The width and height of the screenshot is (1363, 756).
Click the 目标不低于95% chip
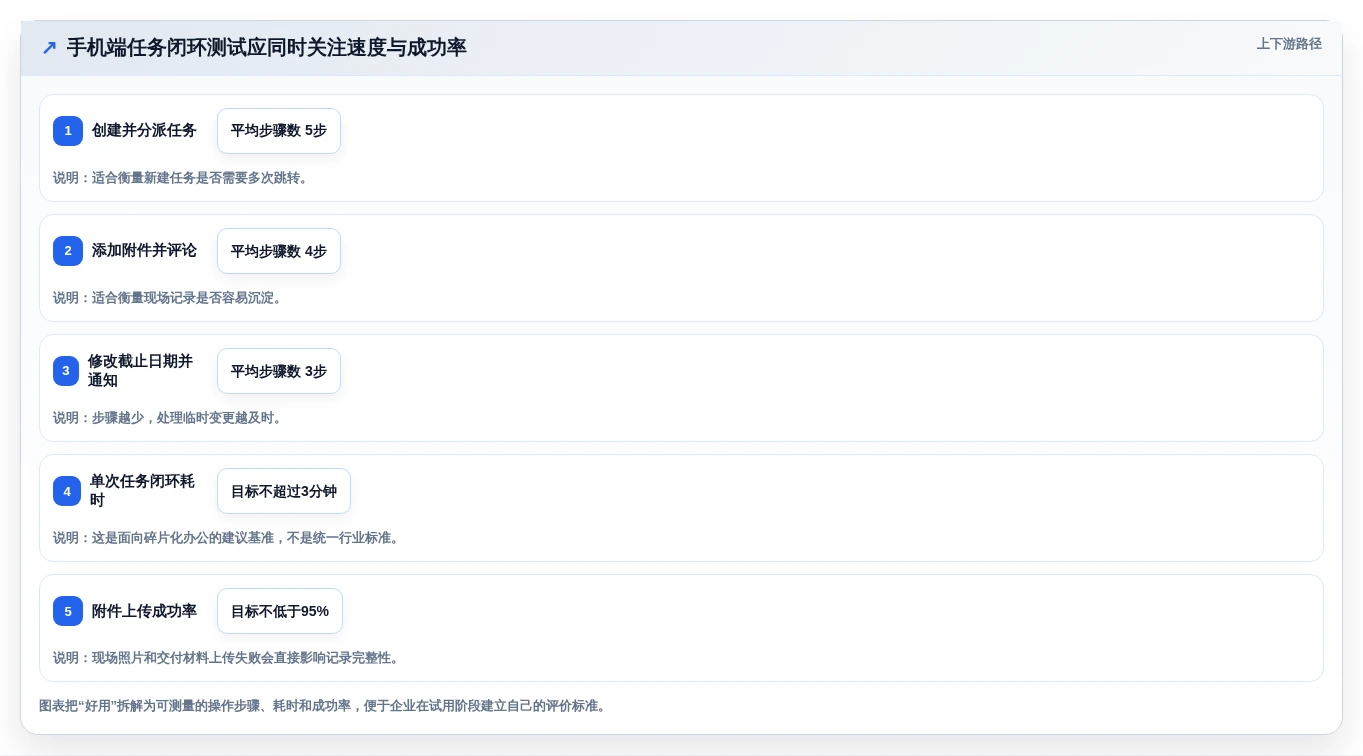coord(280,611)
